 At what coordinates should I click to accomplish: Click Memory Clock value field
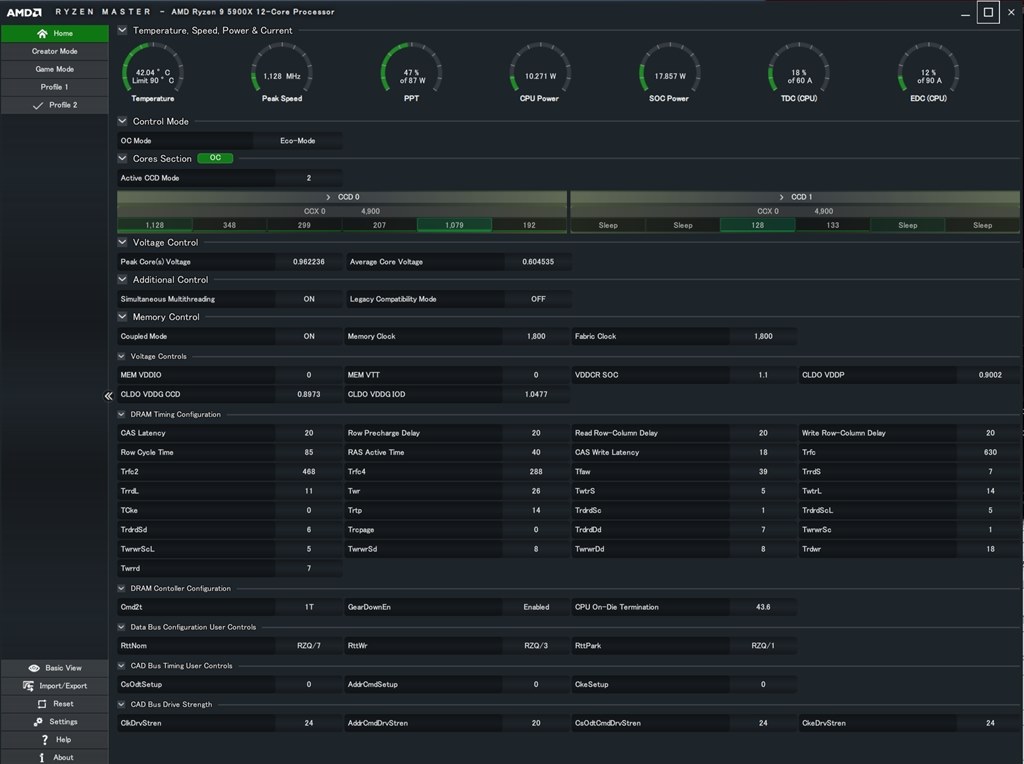(536, 336)
